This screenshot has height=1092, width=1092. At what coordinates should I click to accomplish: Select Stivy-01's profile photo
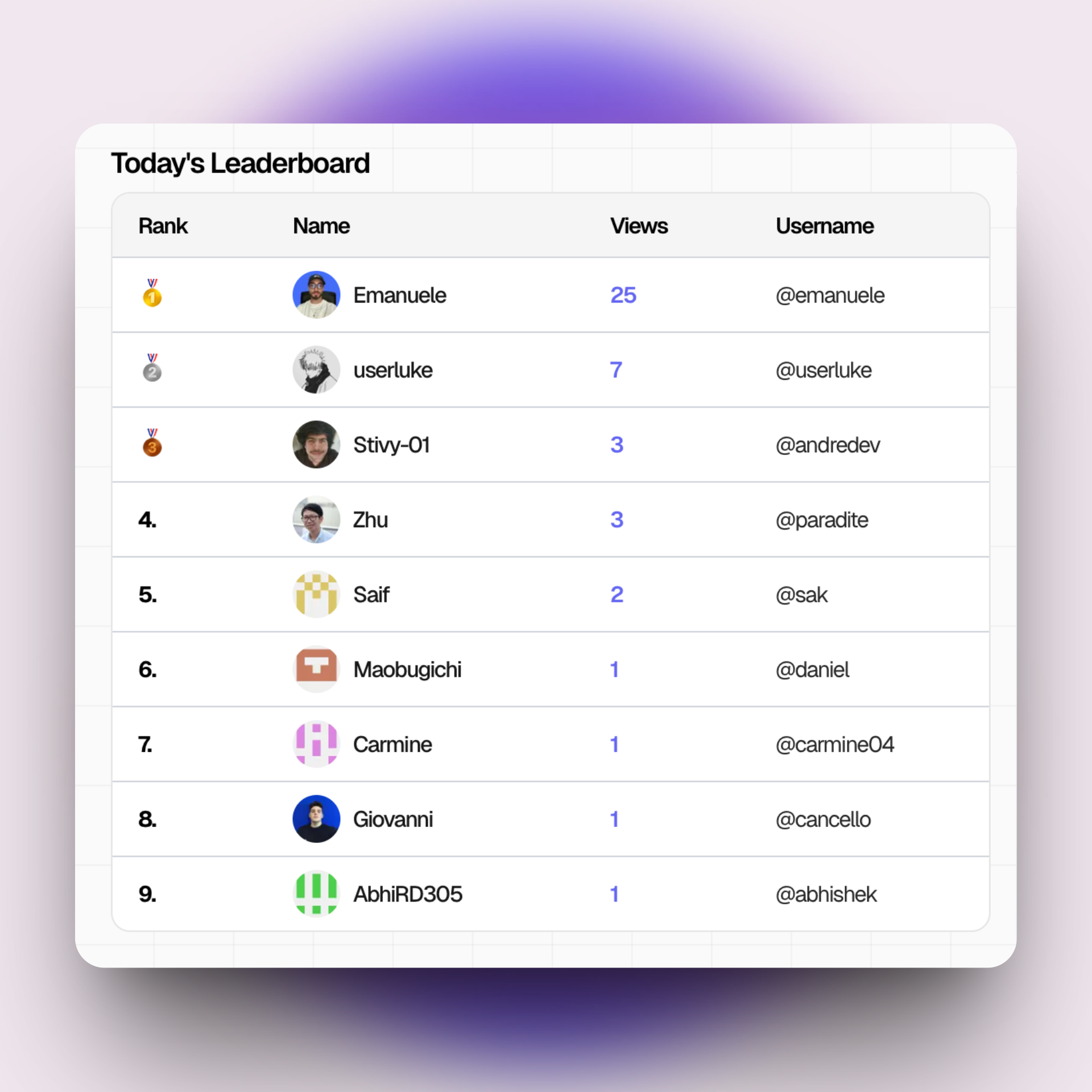316,444
